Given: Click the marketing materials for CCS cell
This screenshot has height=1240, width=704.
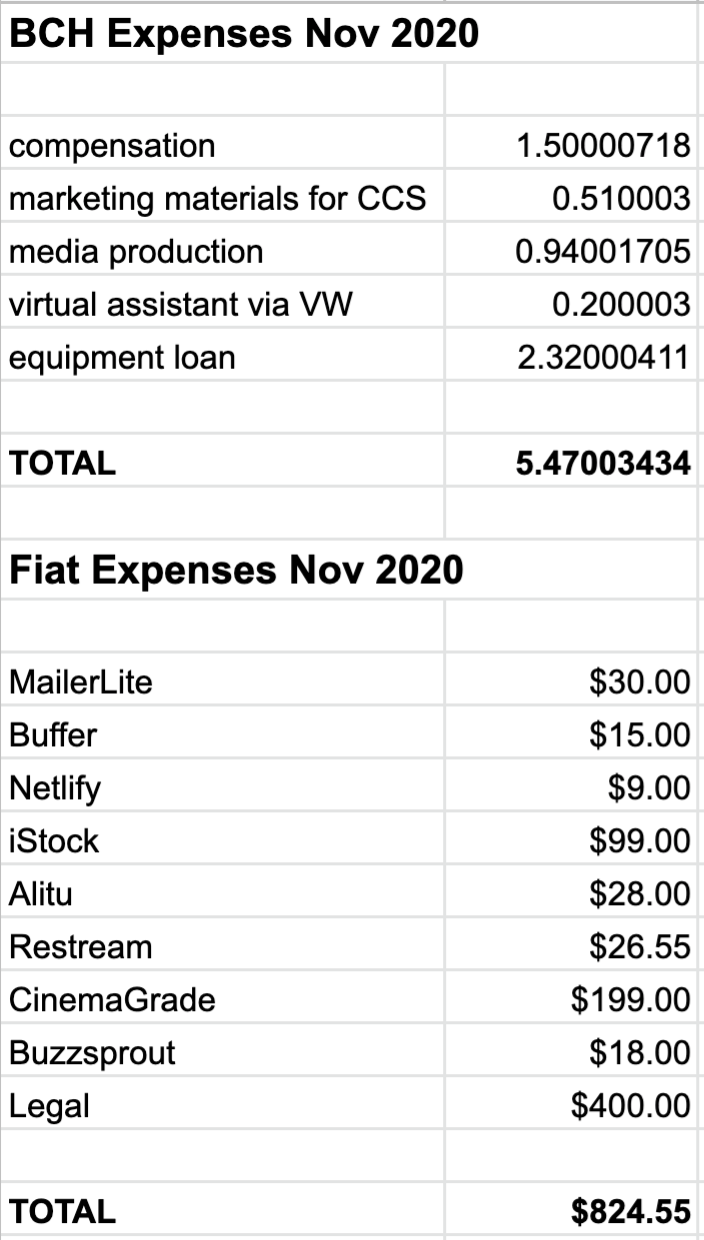Looking at the screenshot, I should (222, 198).
